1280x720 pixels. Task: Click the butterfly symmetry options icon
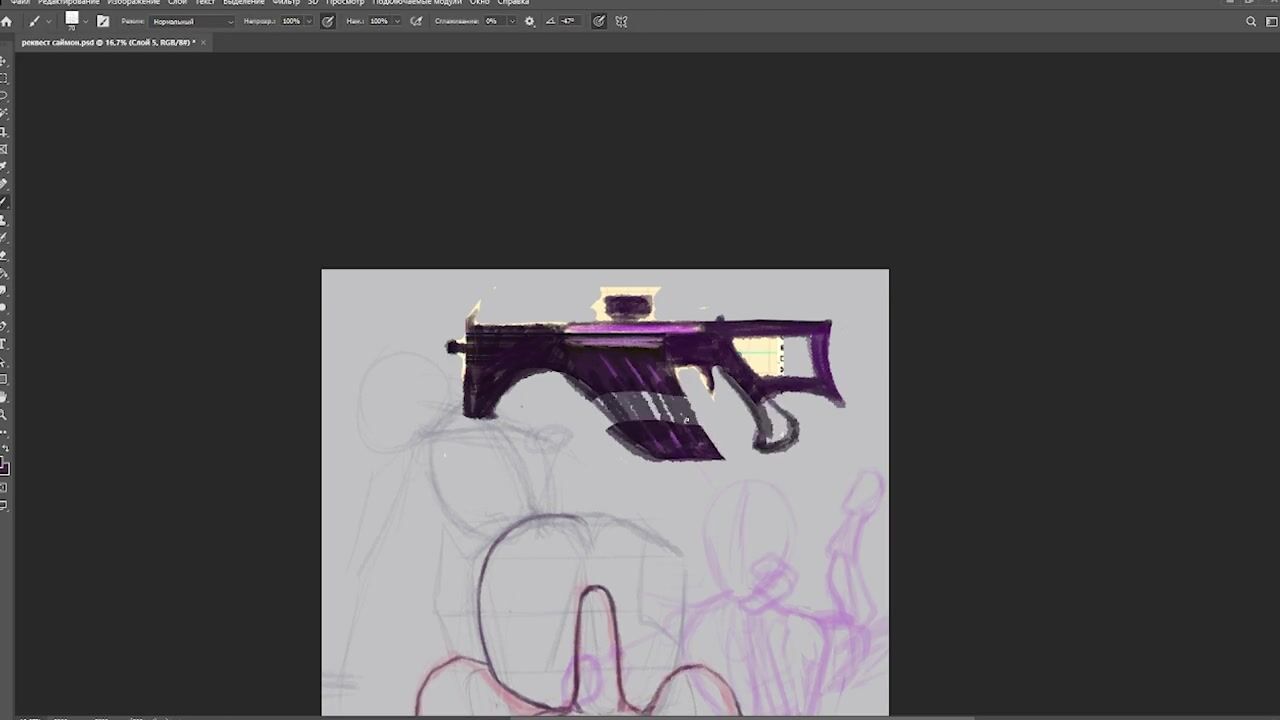tap(621, 21)
